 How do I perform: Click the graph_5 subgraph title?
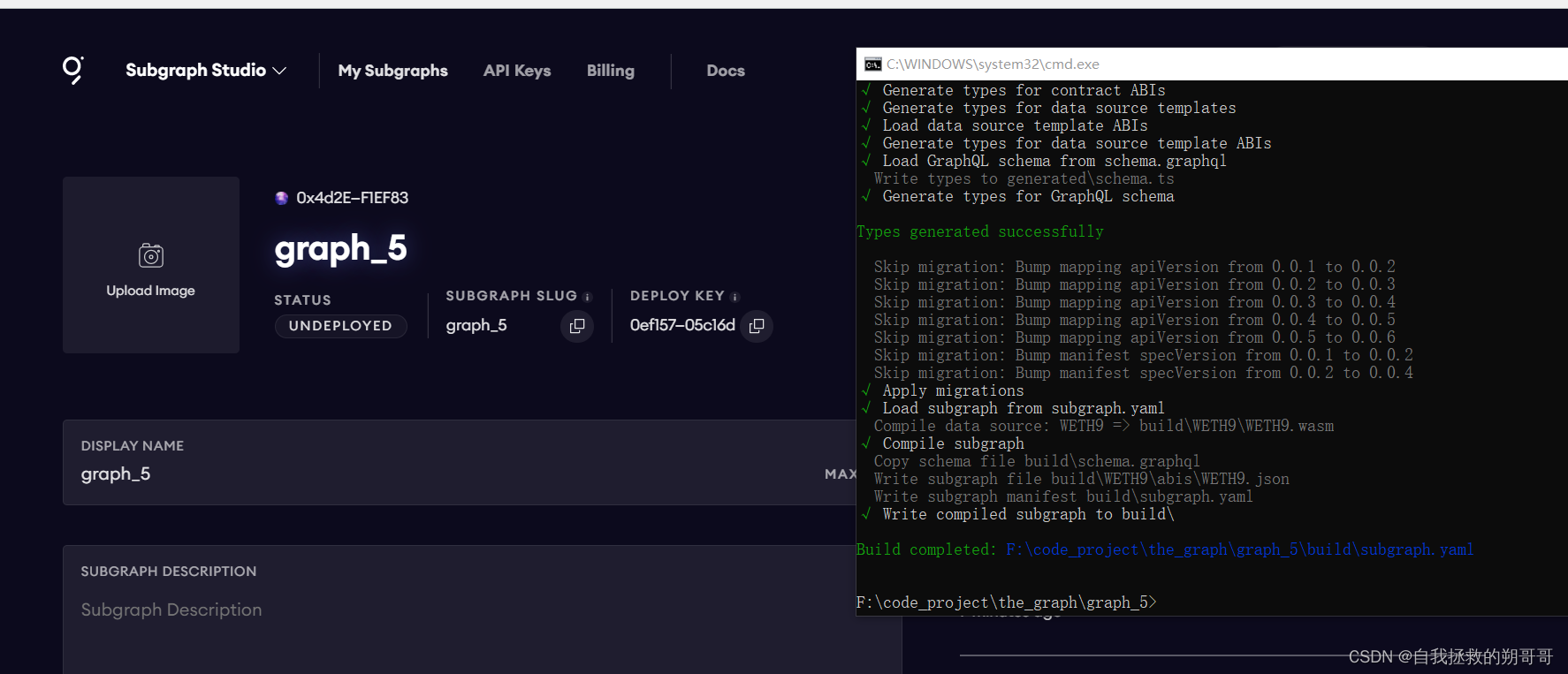341,248
